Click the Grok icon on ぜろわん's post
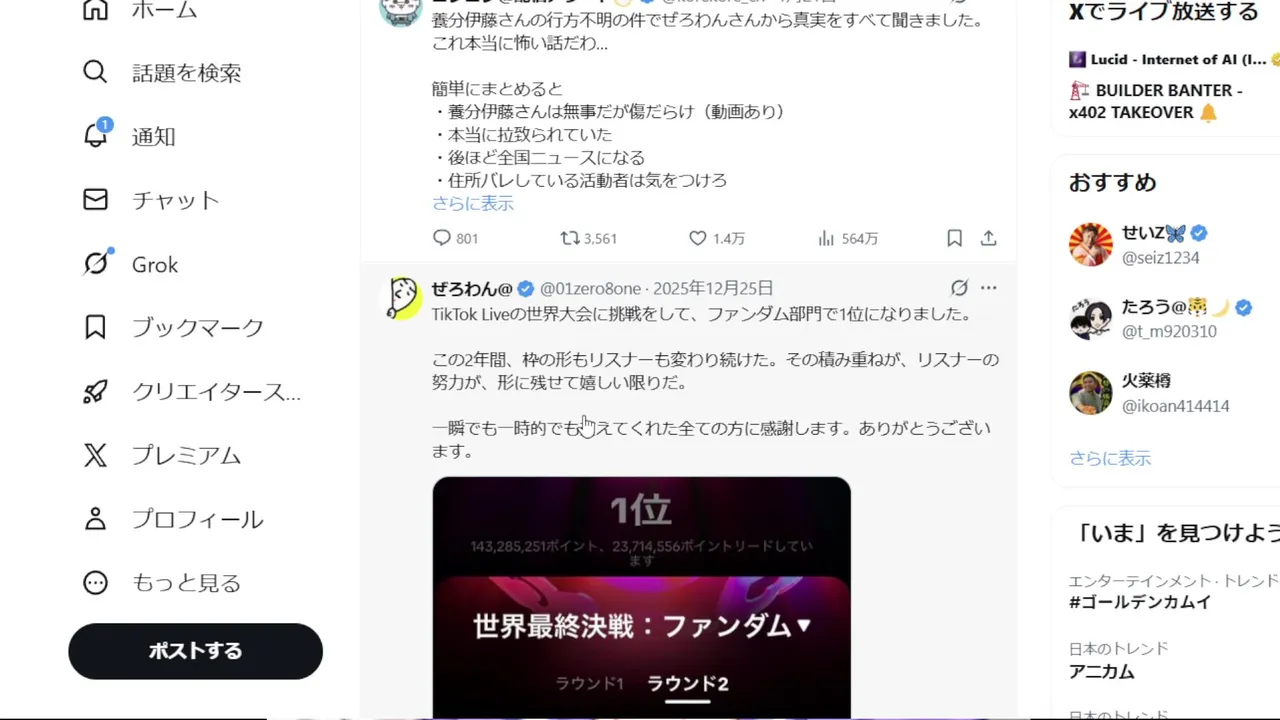Image resolution: width=1280 pixels, height=720 pixels. coord(959,288)
